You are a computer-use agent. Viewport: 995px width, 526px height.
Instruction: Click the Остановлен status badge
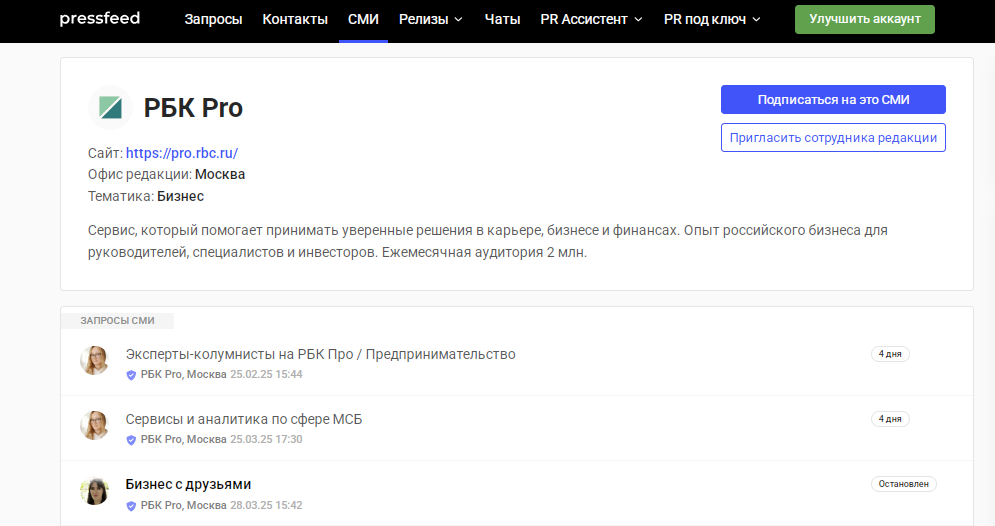pos(904,484)
